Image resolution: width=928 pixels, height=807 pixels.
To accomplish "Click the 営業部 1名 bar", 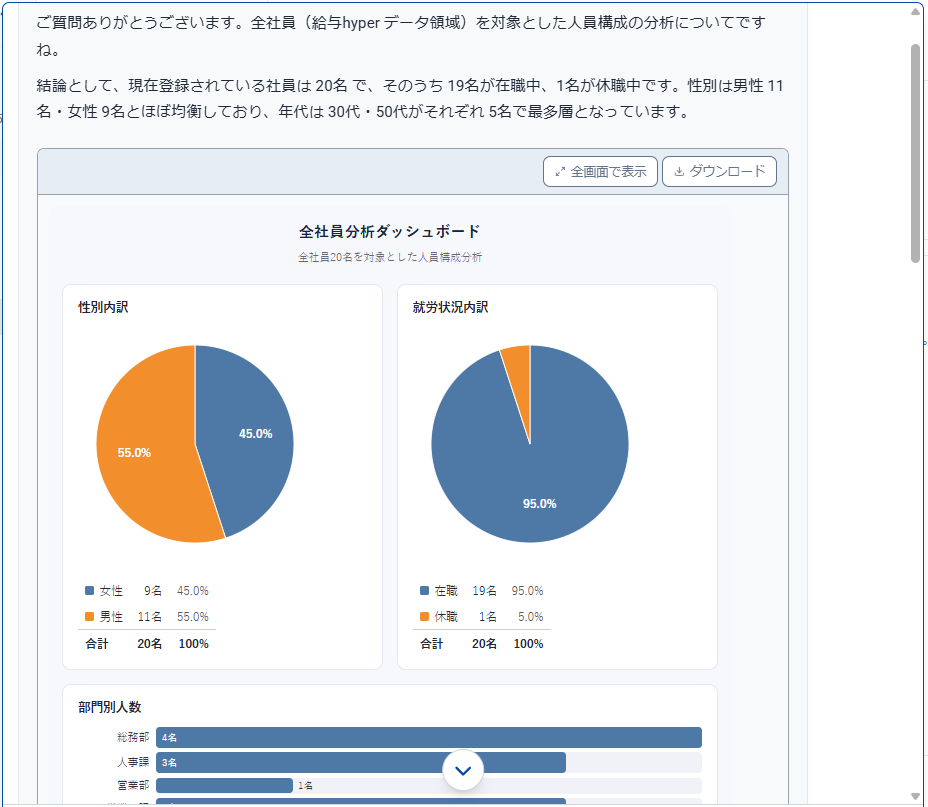I will tap(224, 786).
